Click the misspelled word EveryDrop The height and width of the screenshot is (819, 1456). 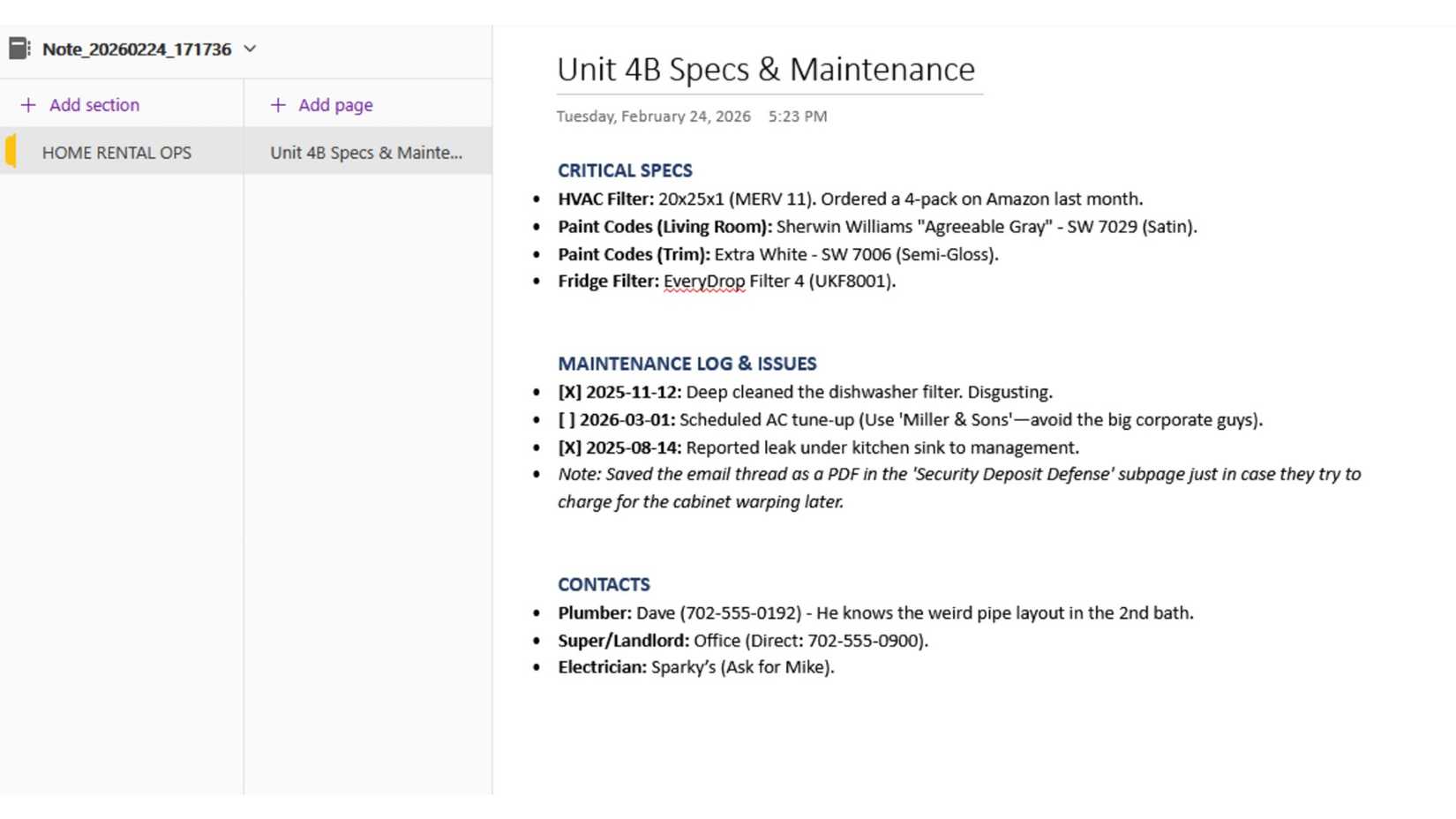[704, 282]
